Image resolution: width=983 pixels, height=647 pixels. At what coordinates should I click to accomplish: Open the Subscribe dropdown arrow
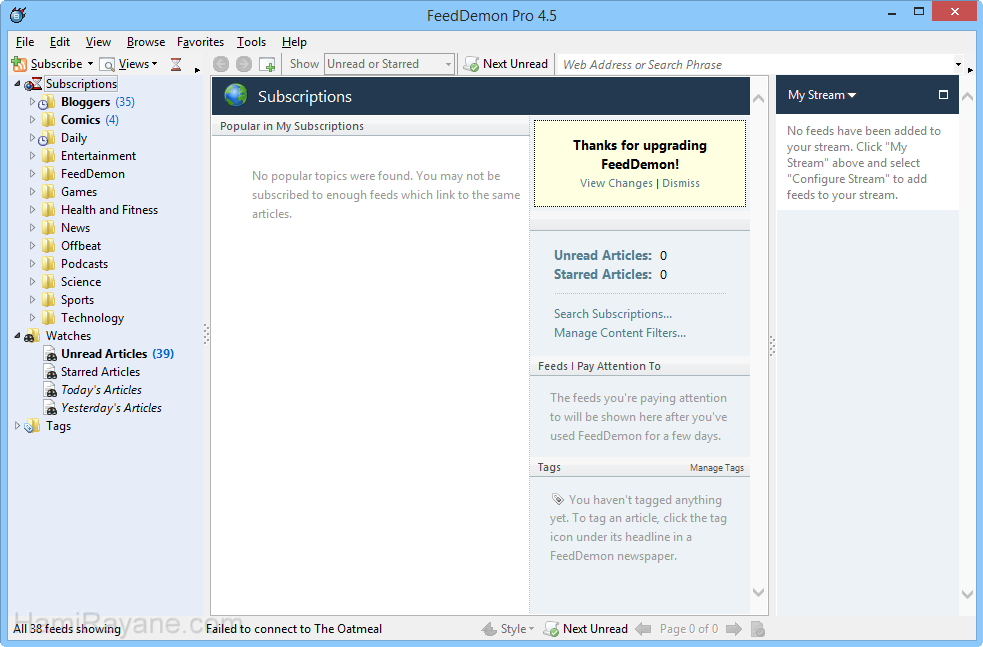(x=90, y=64)
